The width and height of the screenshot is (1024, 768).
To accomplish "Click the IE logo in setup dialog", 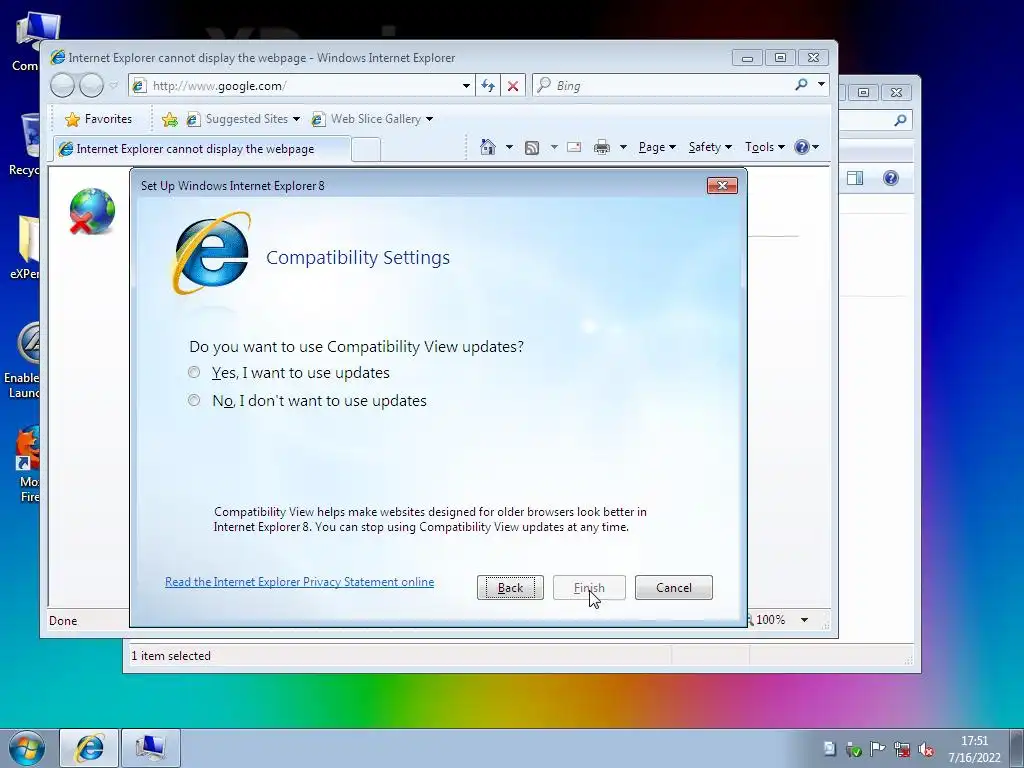I will tap(211, 253).
